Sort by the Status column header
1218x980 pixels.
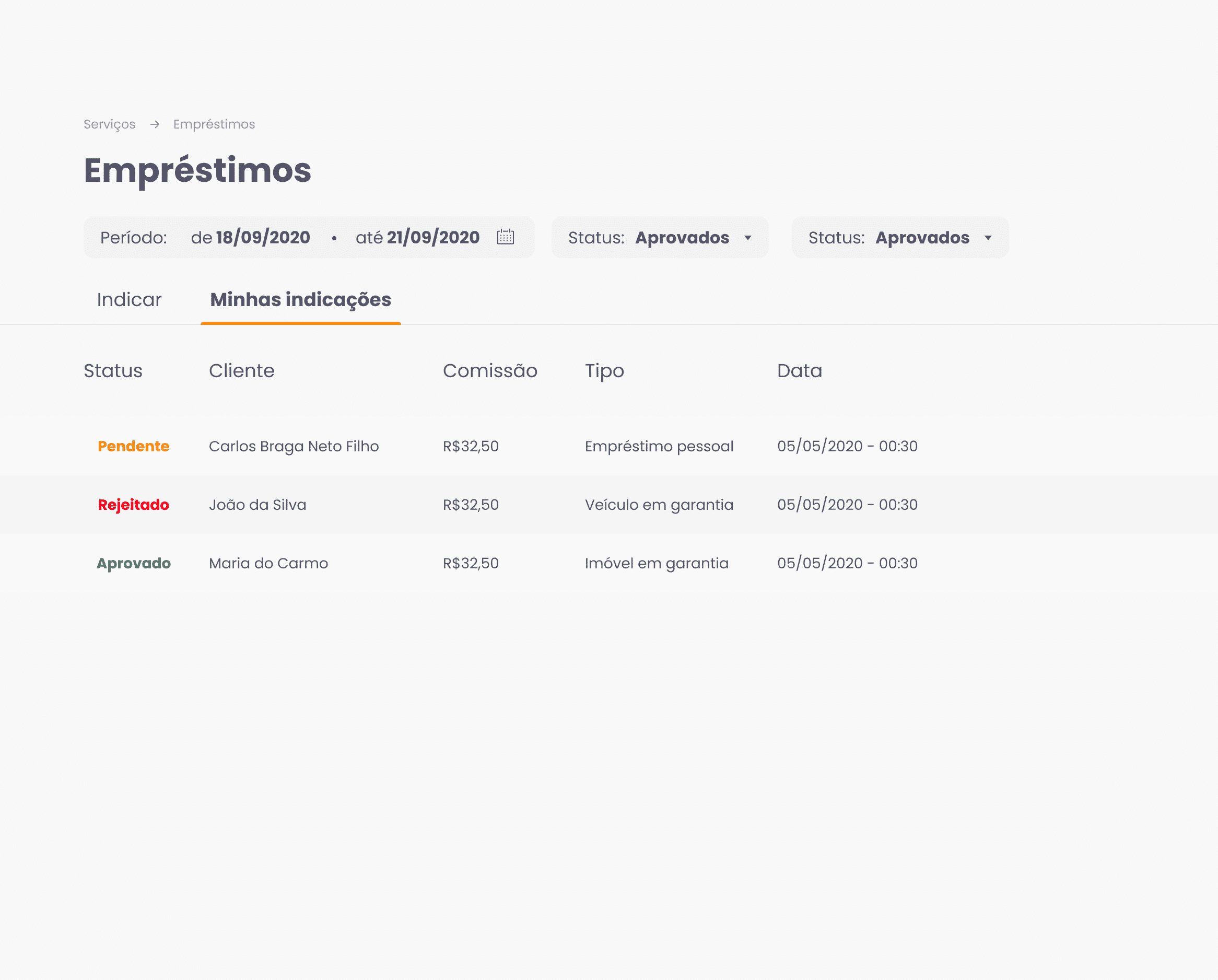click(x=113, y=371)
